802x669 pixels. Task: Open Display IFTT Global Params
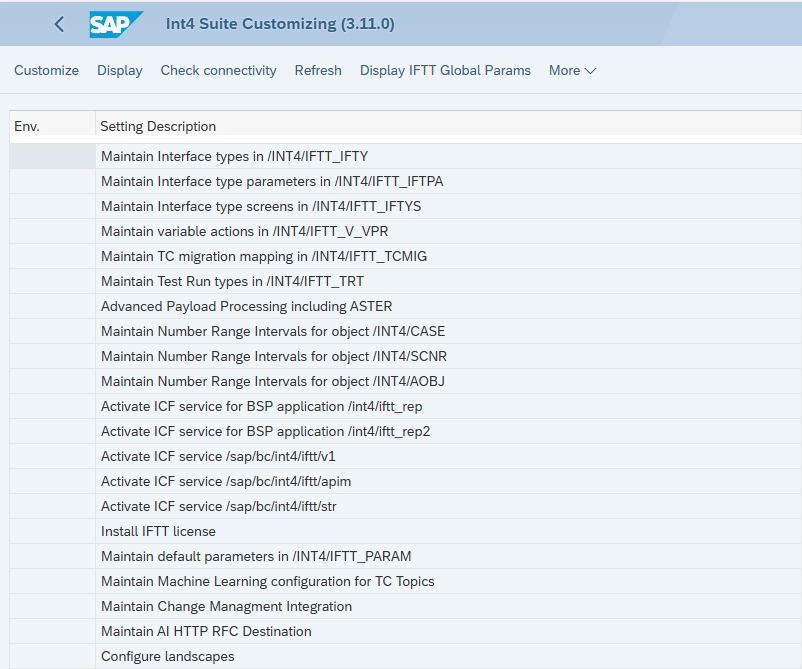pyautogui.click(x=445, y=70)
